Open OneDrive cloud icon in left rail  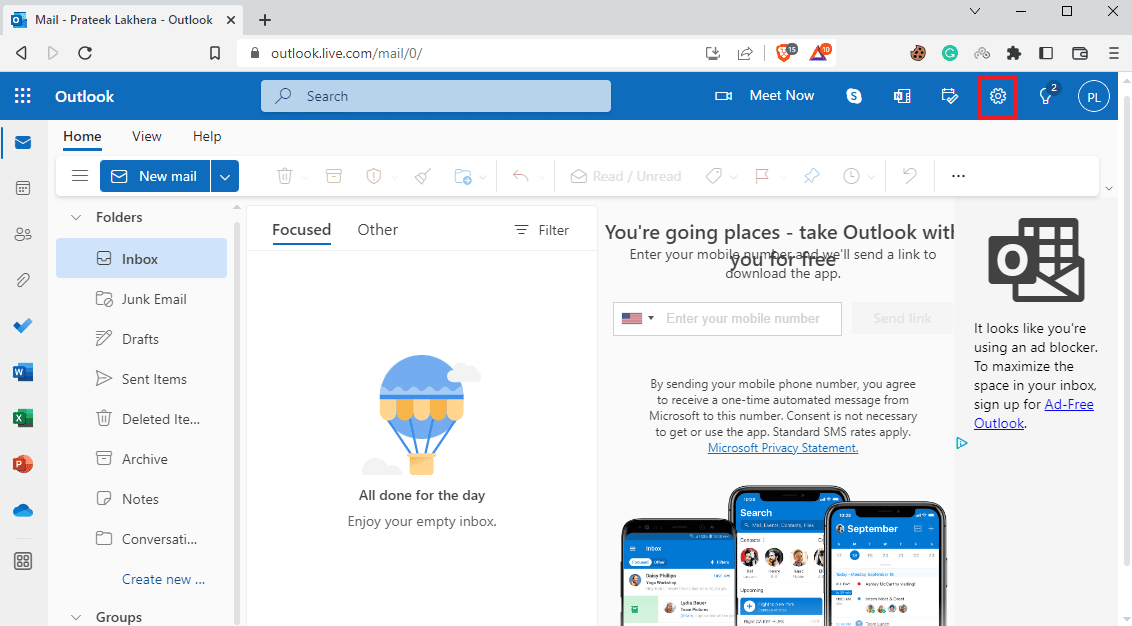tap(23, 511)
